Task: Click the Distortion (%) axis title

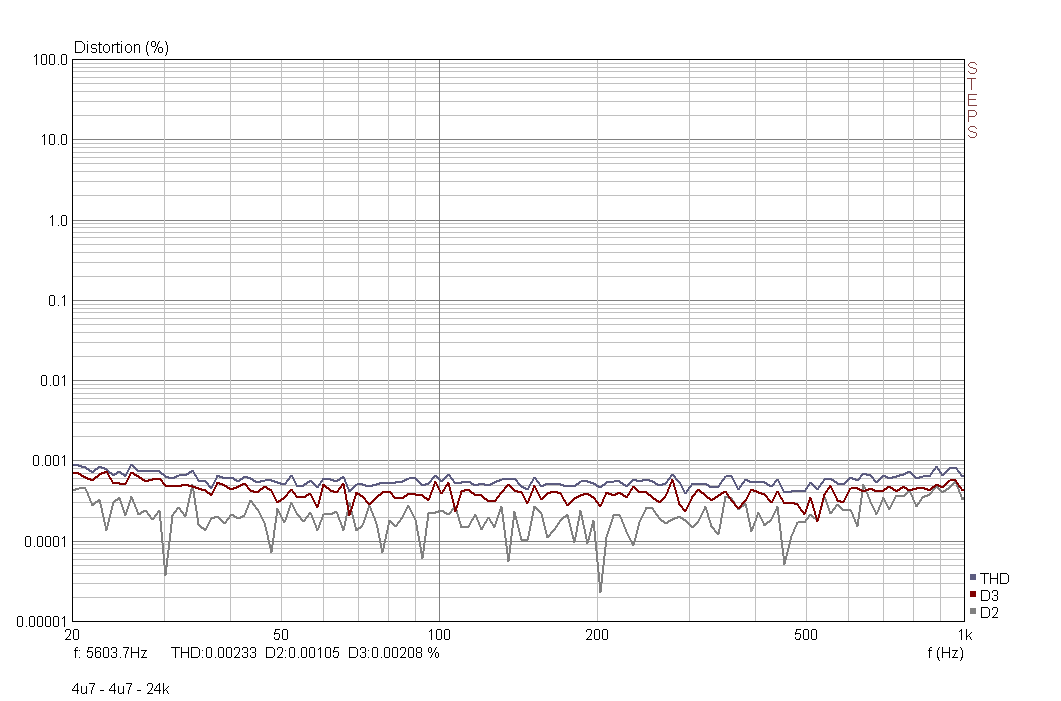Action: tap(121, 47)
